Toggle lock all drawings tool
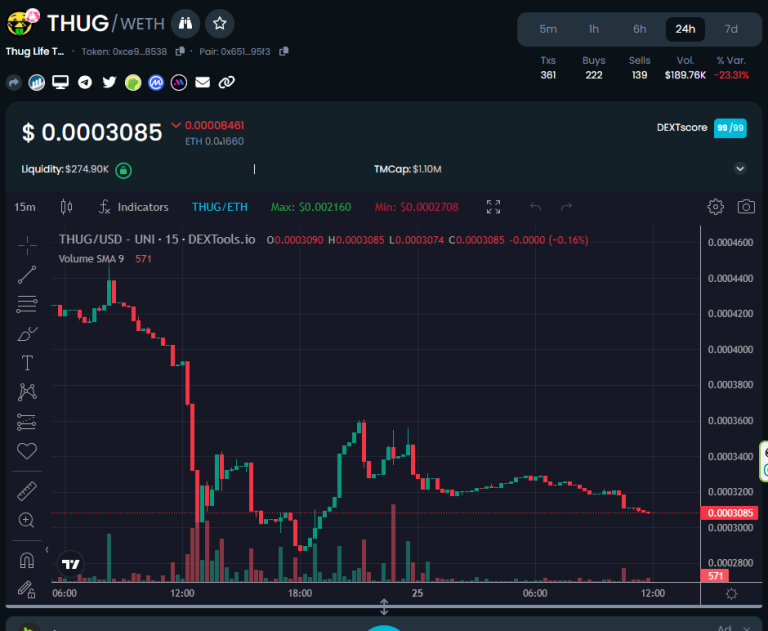Screen dimensions: 768x631 (x=27, y=589)
